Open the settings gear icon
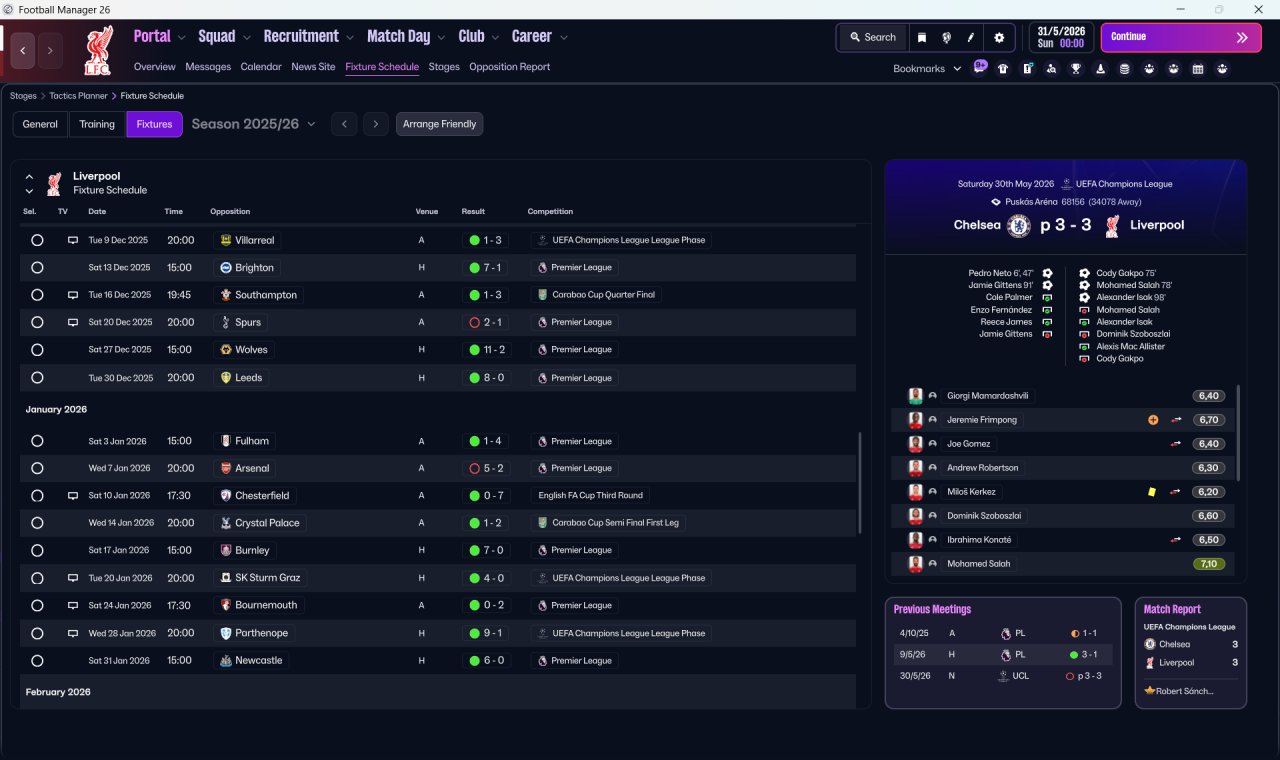The height and width of the screenshot is (760, 1280). (x=999, y=38)
